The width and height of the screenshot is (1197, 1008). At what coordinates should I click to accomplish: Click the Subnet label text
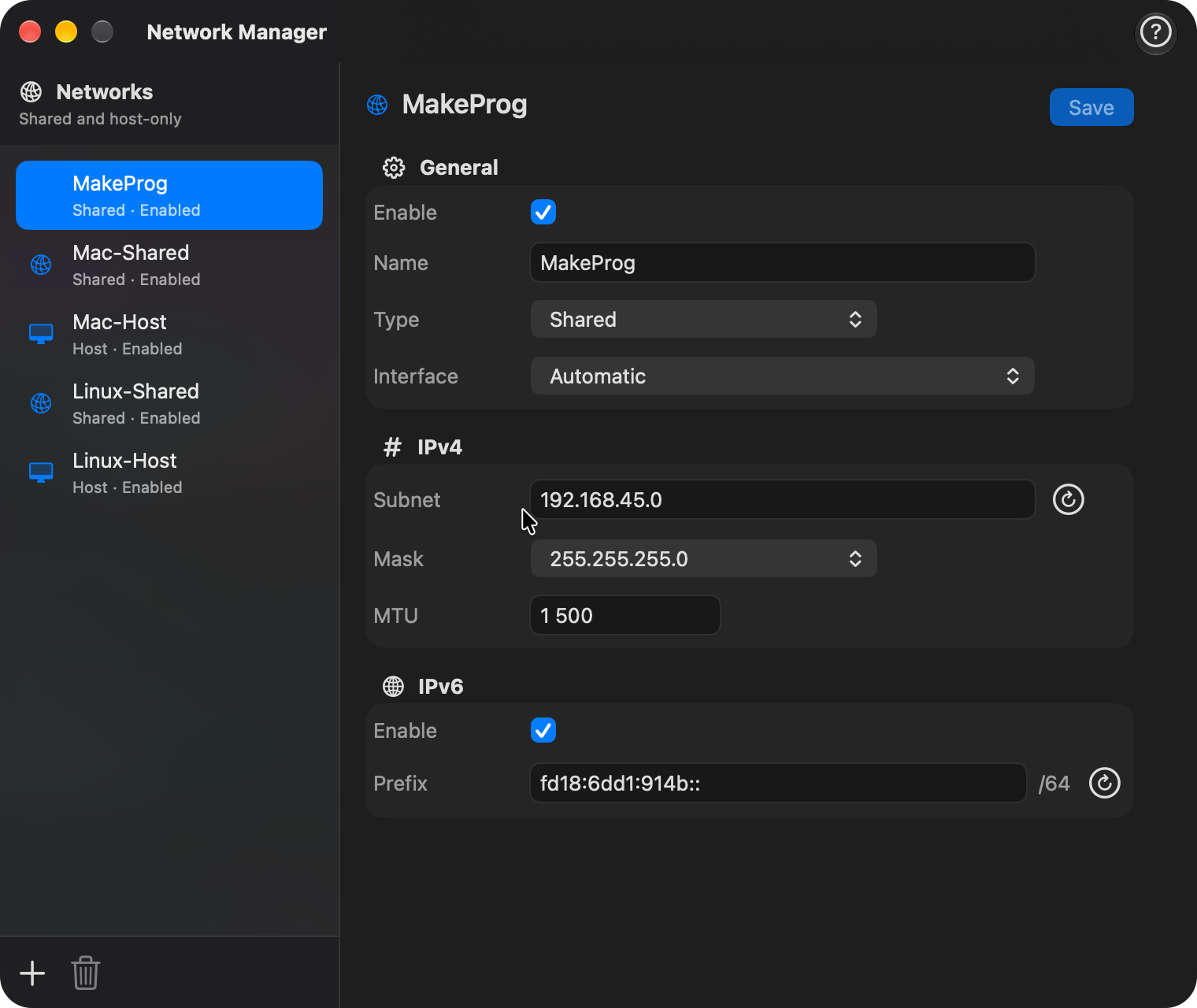point(407,500)
